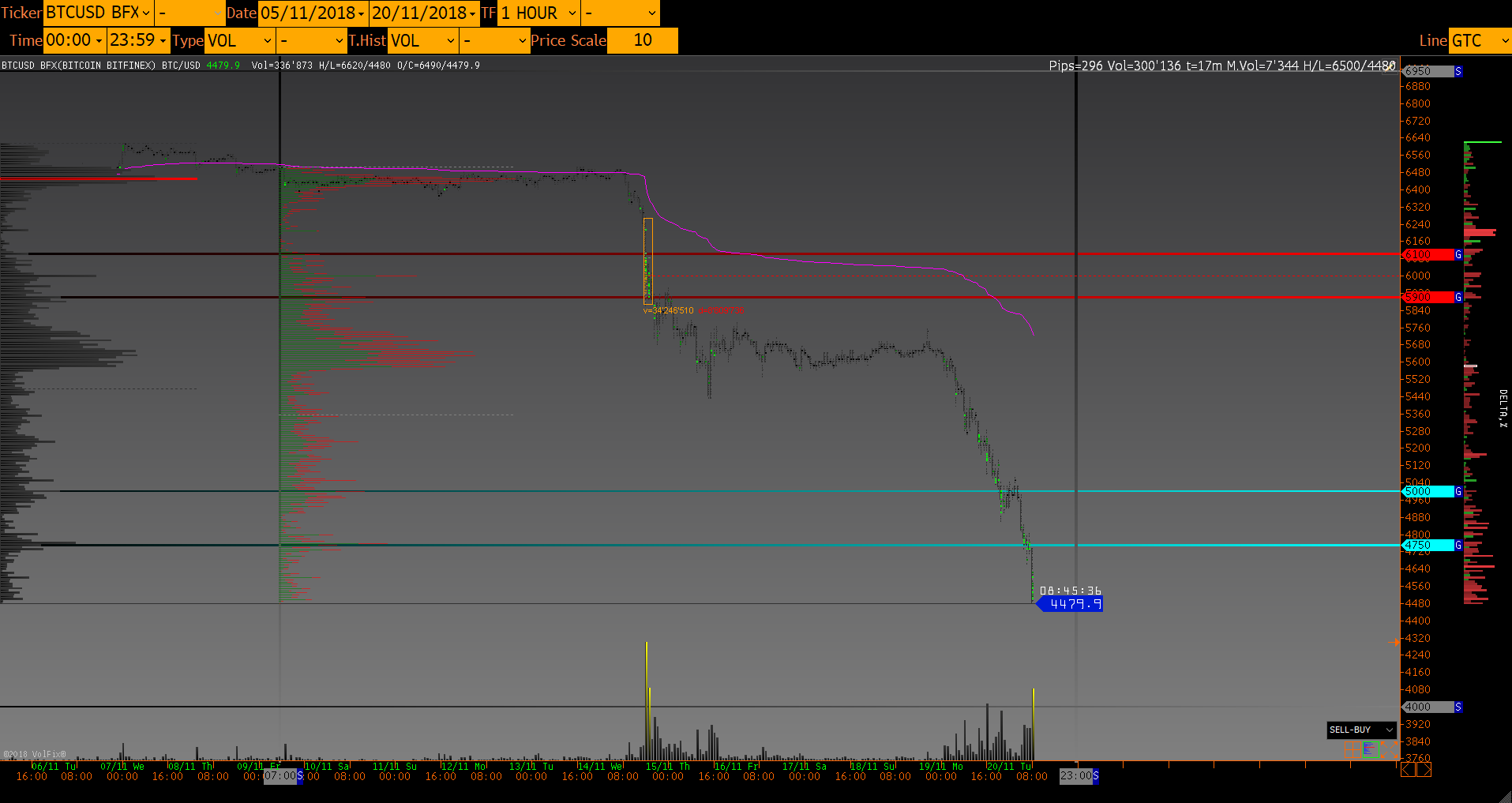
Task: Click the S marker beside the 6950 level
Action: pyautogui.click(x=1458, y=71)
